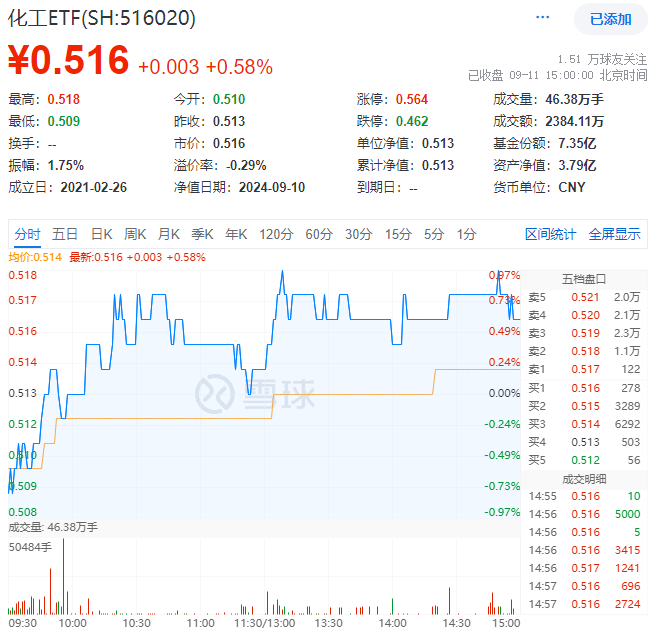Image resolution: width=654 pixels, height=631 pixels.
Task: Toggle the 已添加 watchlist button
Action: click(610, 19)
